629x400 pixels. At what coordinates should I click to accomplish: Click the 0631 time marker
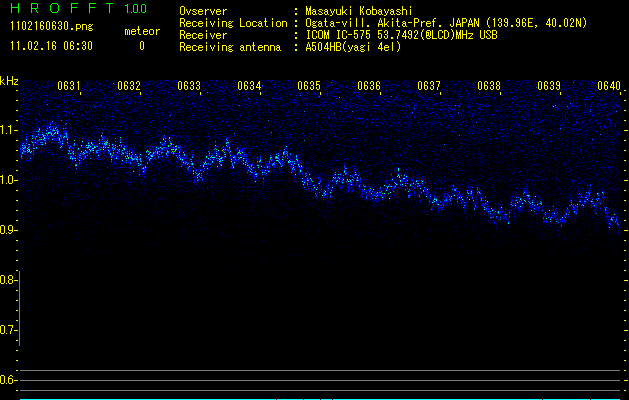coord(70,87)
